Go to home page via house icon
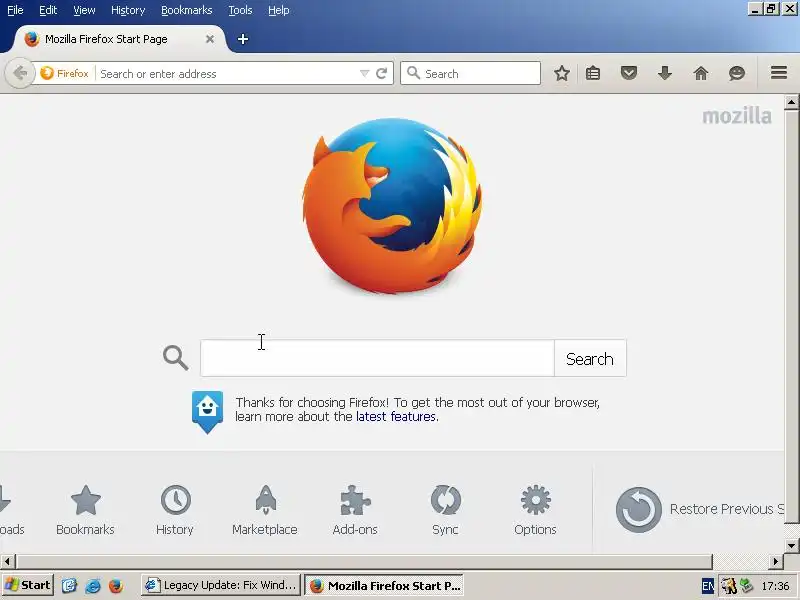 tap(701, 73)
